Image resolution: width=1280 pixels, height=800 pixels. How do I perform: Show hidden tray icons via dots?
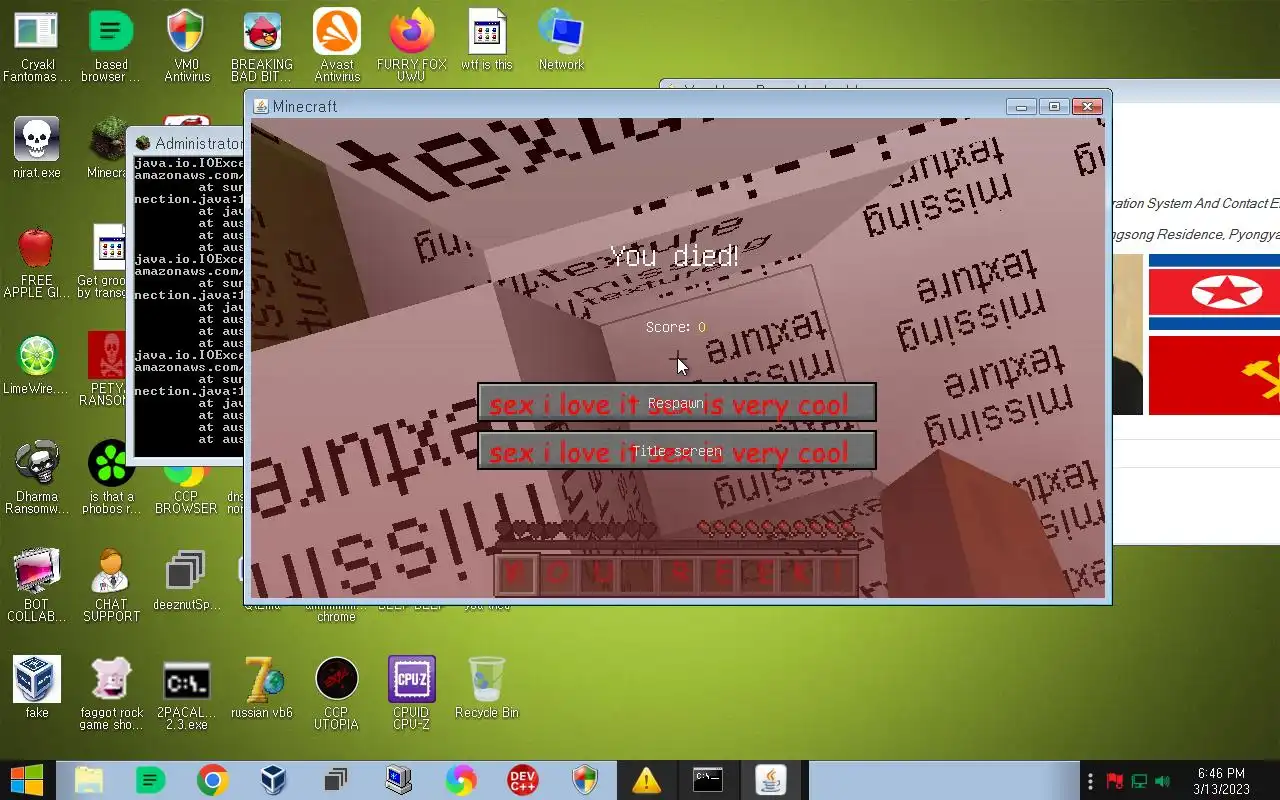(1090, 781)
